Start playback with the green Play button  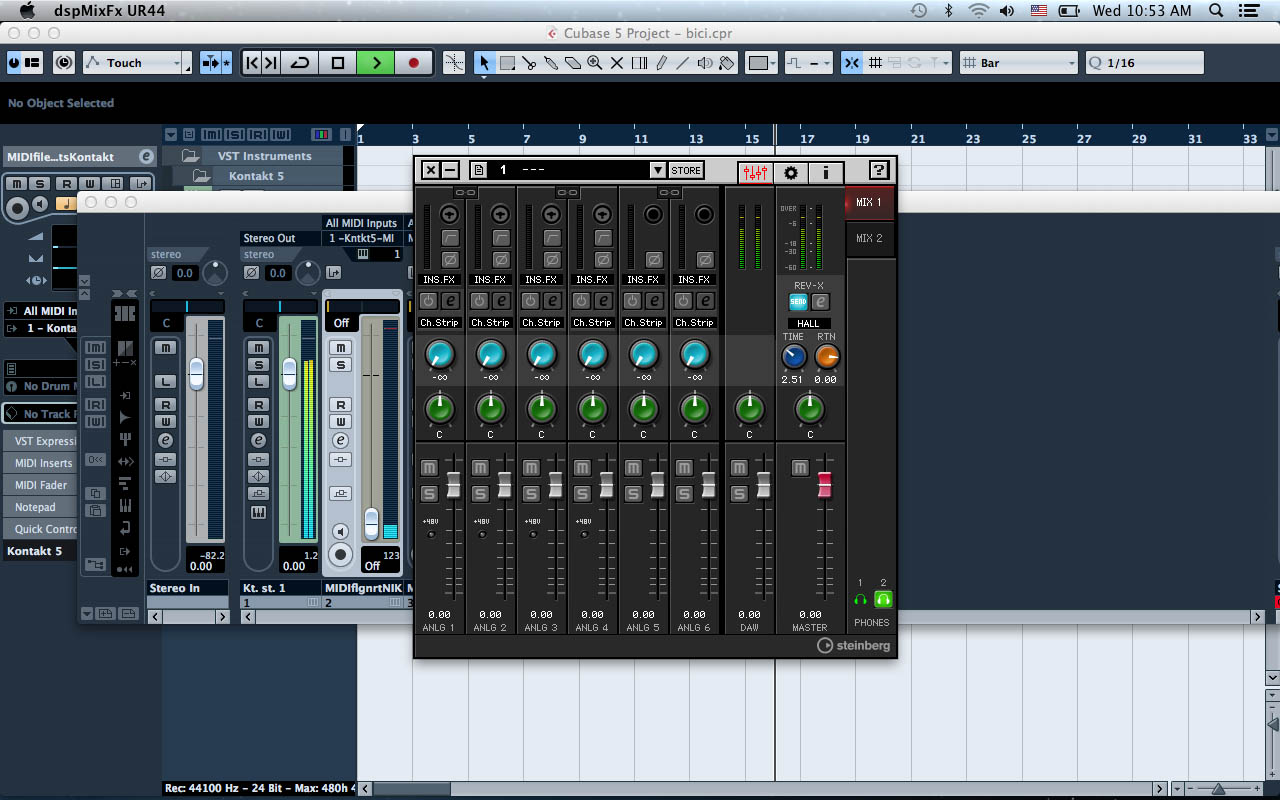click(x=376, y=63)
